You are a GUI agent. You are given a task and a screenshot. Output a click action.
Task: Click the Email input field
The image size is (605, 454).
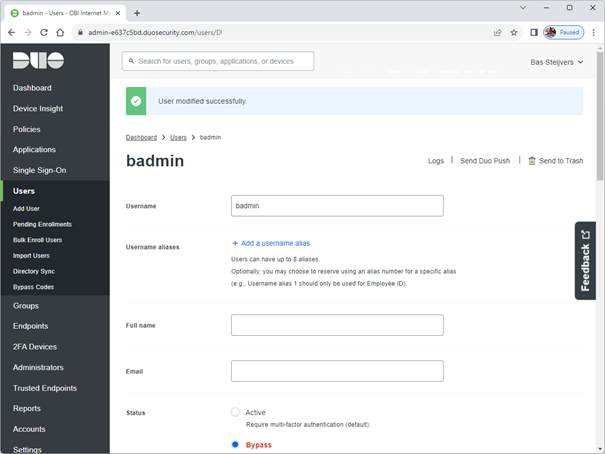coord(337,371)
